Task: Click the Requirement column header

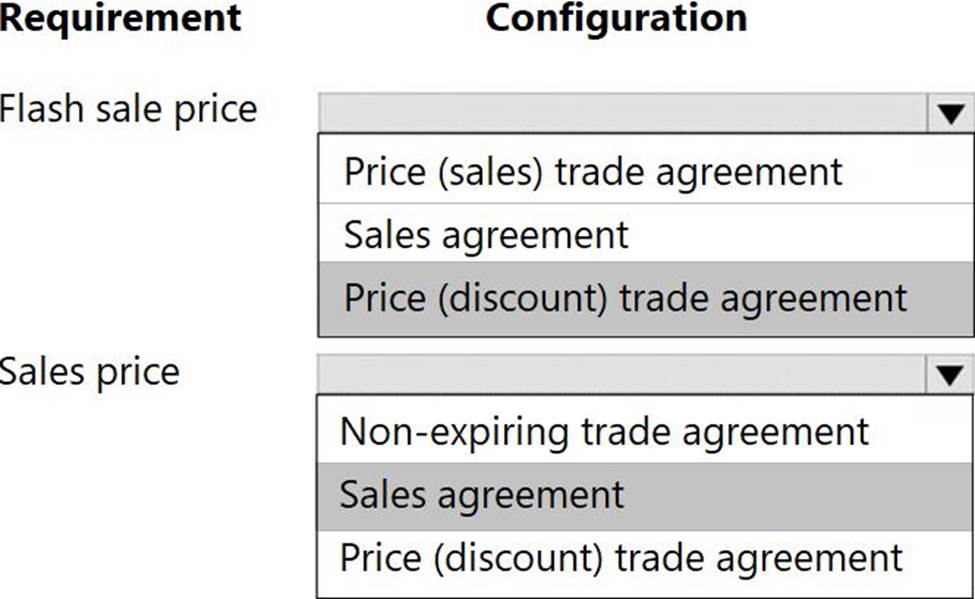Action: 120,17
